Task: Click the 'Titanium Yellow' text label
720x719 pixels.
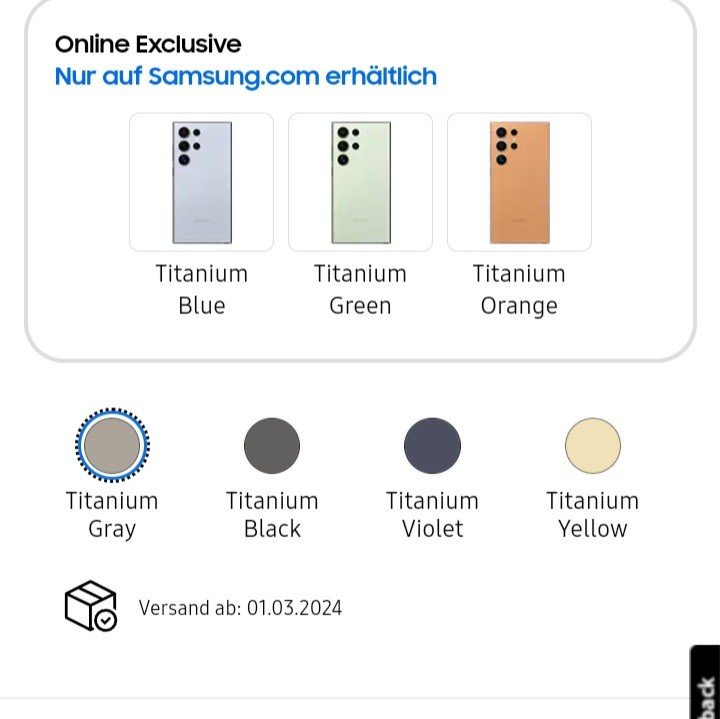Action: [592, 515]
